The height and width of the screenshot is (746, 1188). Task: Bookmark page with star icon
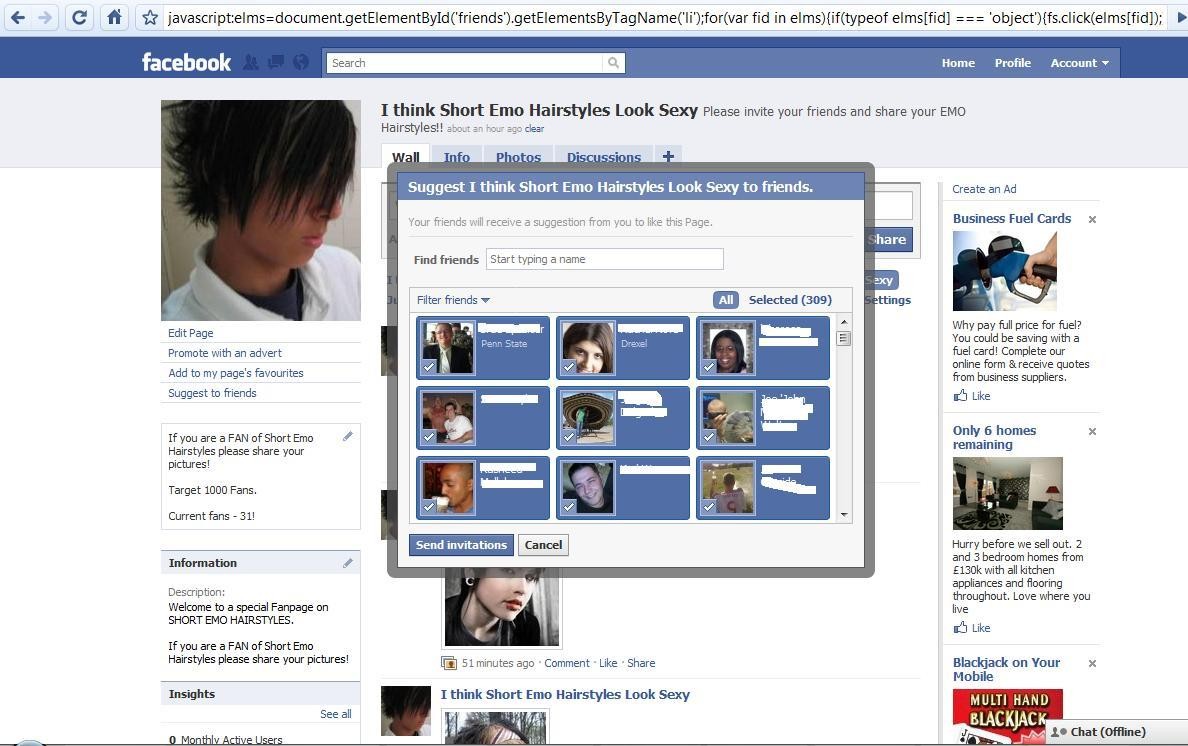click(x=149, y=18)
